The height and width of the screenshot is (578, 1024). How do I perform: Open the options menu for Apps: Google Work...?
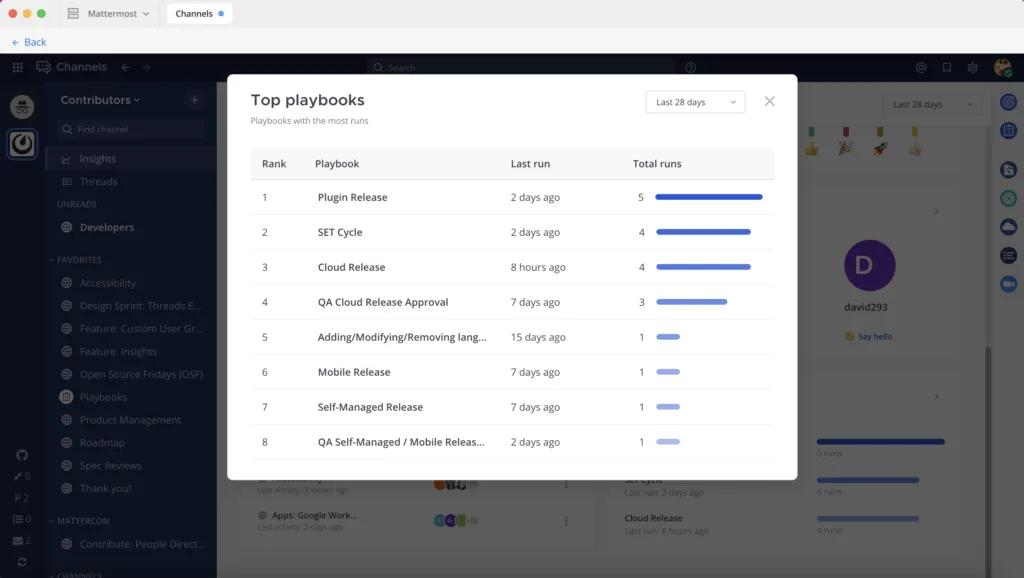click(x=566, y=521)
